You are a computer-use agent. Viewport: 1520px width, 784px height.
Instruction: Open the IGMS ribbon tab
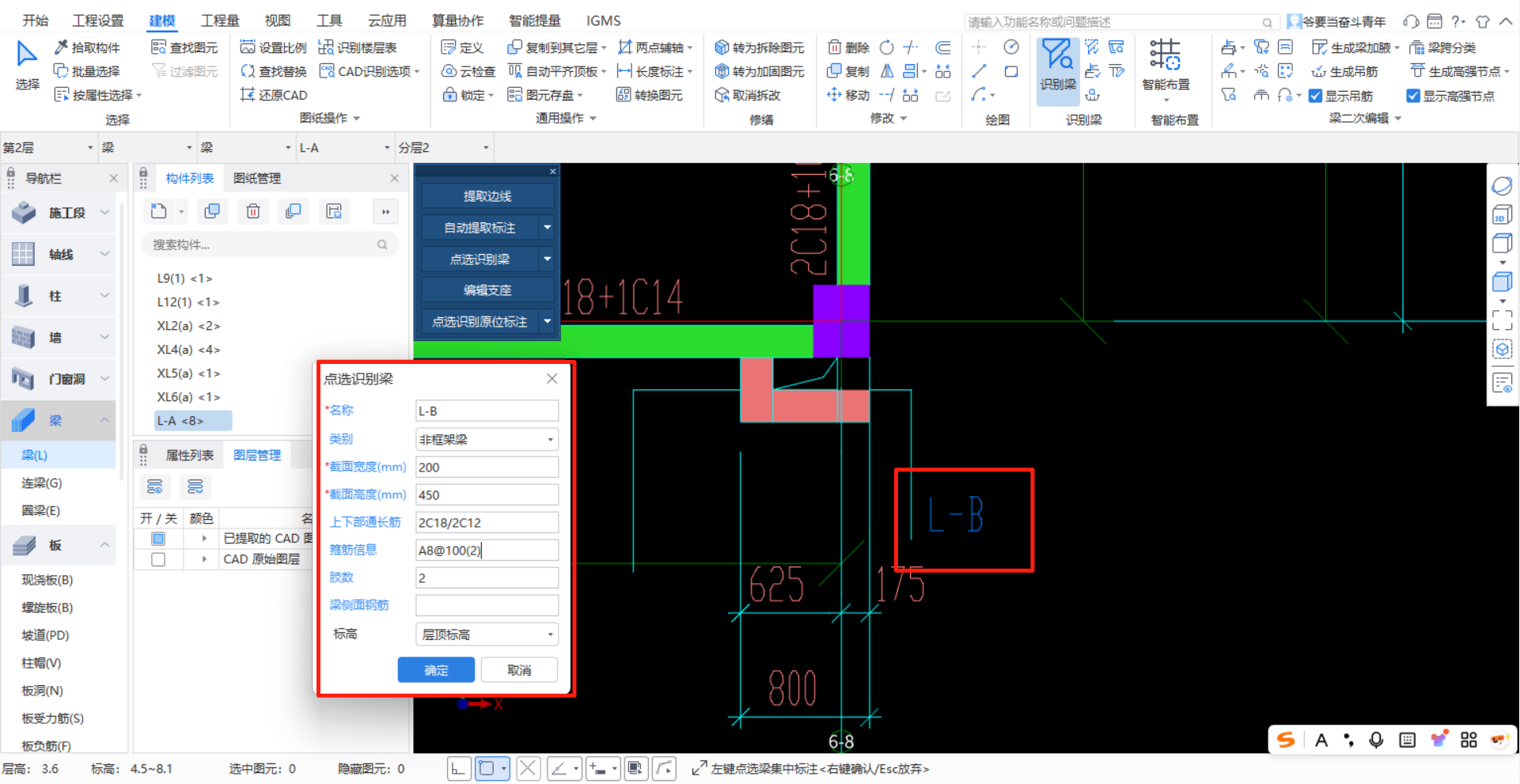point(603,21)
